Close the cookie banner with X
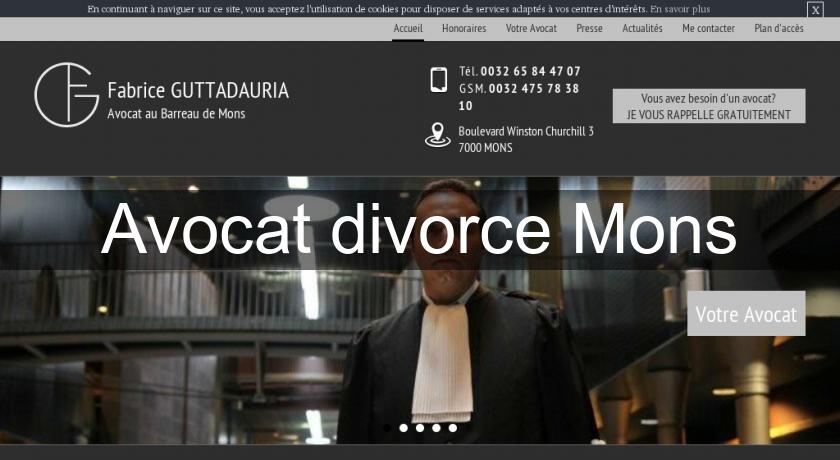 [x=815, y=9]
